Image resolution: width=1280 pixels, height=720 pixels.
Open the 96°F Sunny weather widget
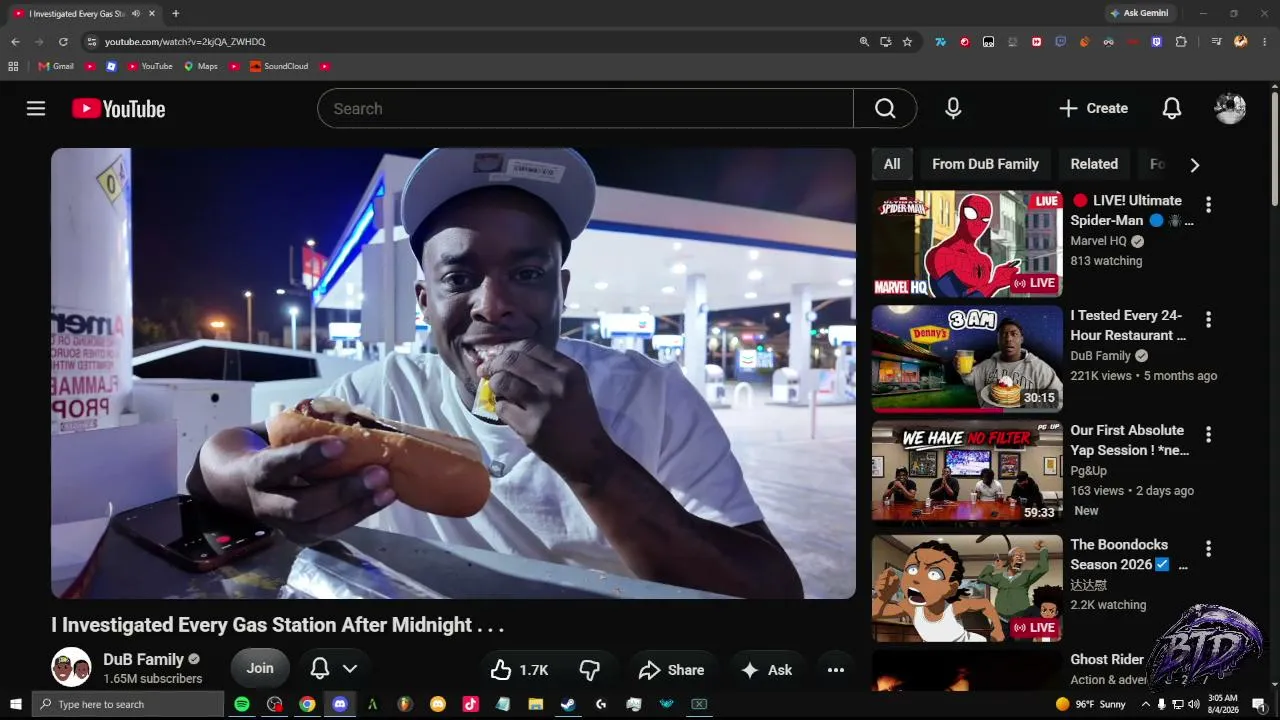[1090, 704]
